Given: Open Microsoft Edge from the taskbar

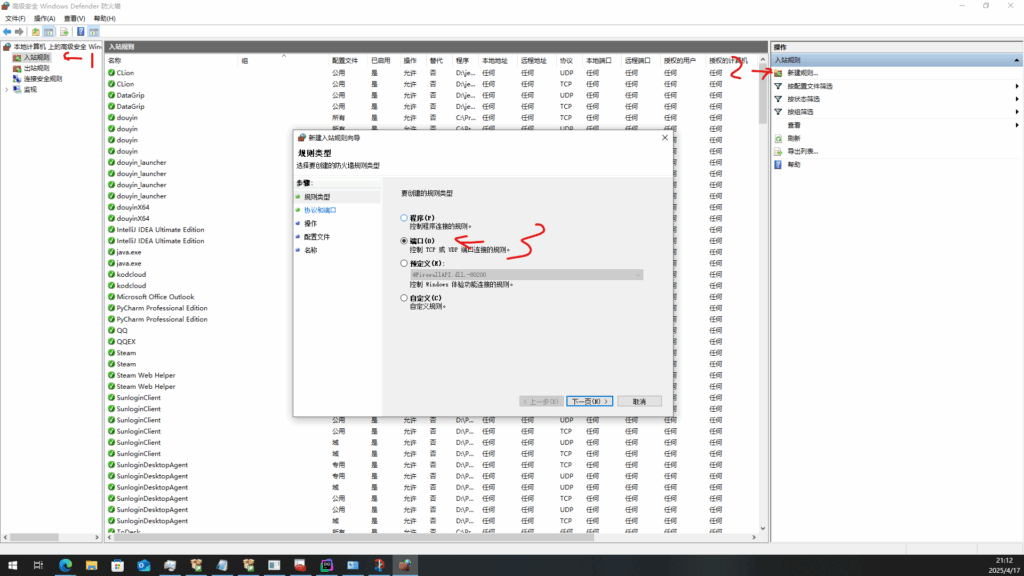Looking at the screenshot, I should coord(65,566).
